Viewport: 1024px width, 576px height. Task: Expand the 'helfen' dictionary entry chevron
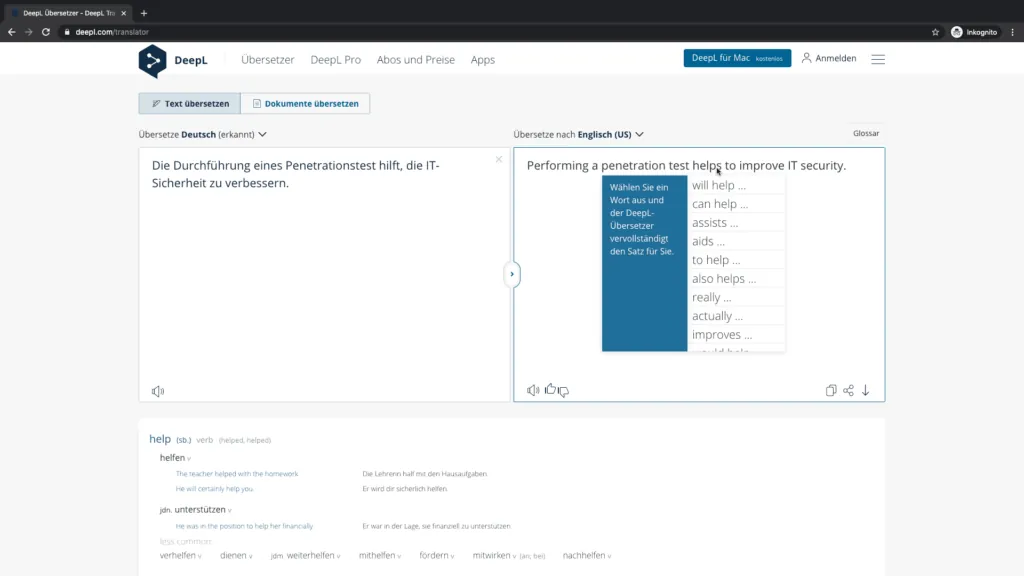click(189, 458)
